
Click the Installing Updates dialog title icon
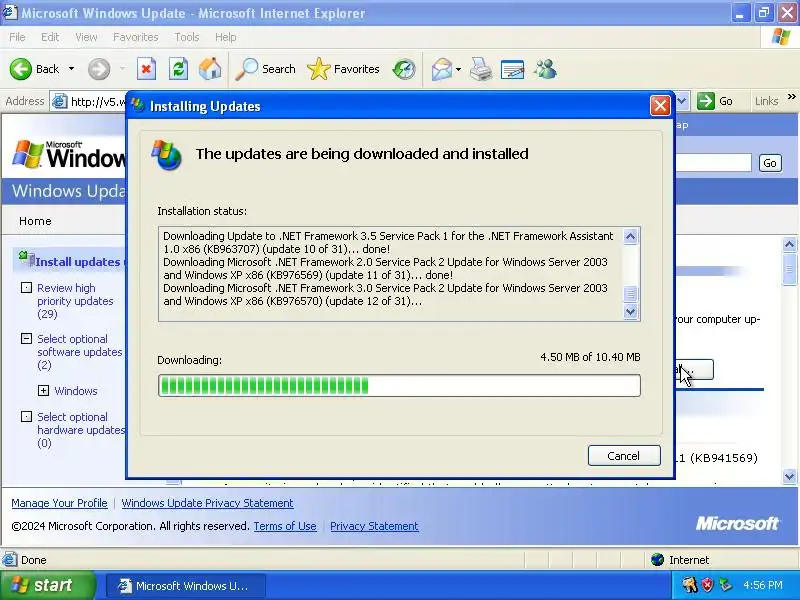138,105
